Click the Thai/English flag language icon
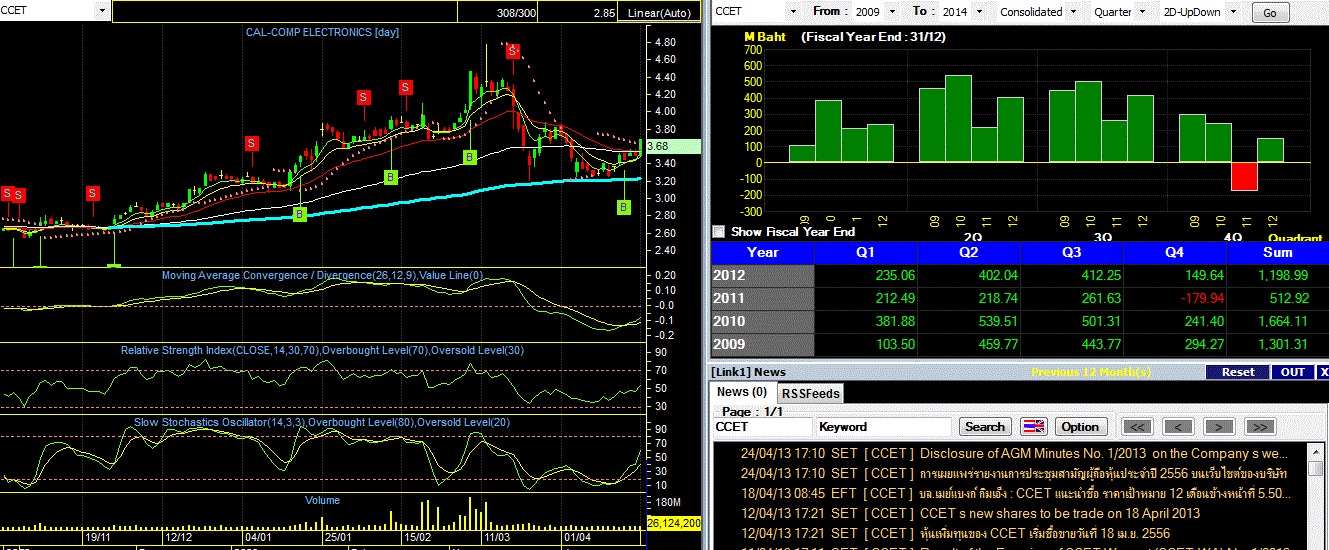This screenshot has width=1329, height=550. pyautogui.click(x=1034, y=427)
